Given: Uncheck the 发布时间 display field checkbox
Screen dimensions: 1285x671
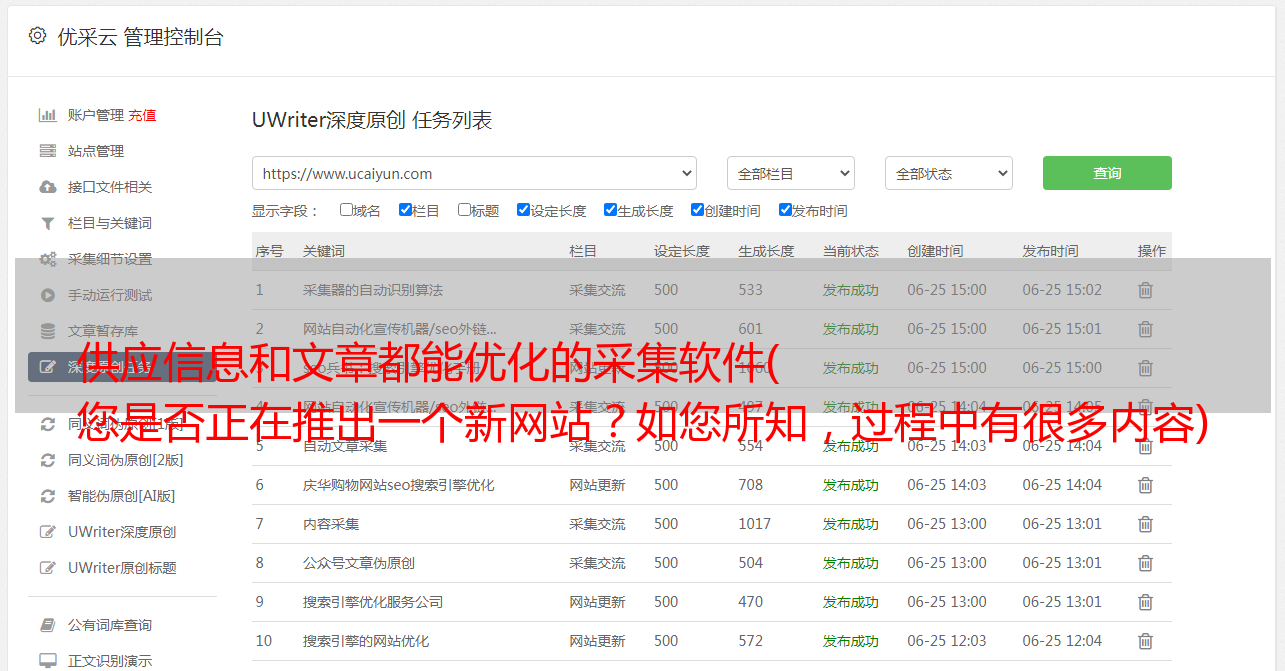Looking at the screenshot, I should click(x=785, y=210).
